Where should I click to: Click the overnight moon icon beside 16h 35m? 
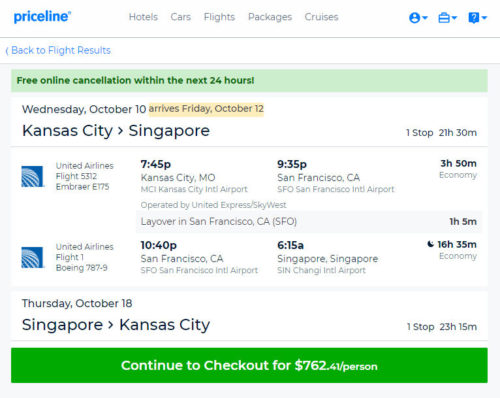tap(431, 244)
